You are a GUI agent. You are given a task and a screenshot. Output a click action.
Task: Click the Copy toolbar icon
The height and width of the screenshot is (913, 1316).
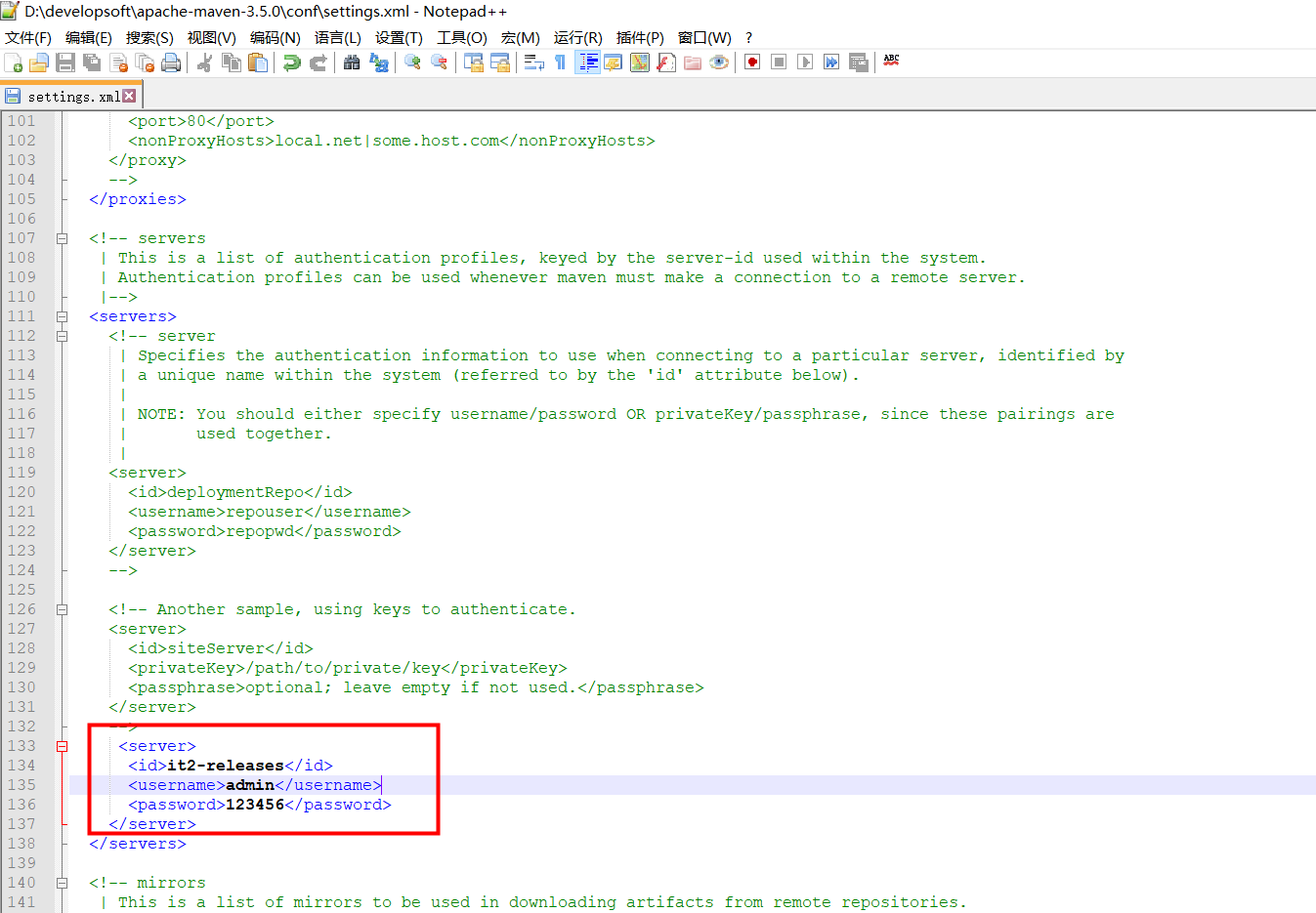[231, 62]
